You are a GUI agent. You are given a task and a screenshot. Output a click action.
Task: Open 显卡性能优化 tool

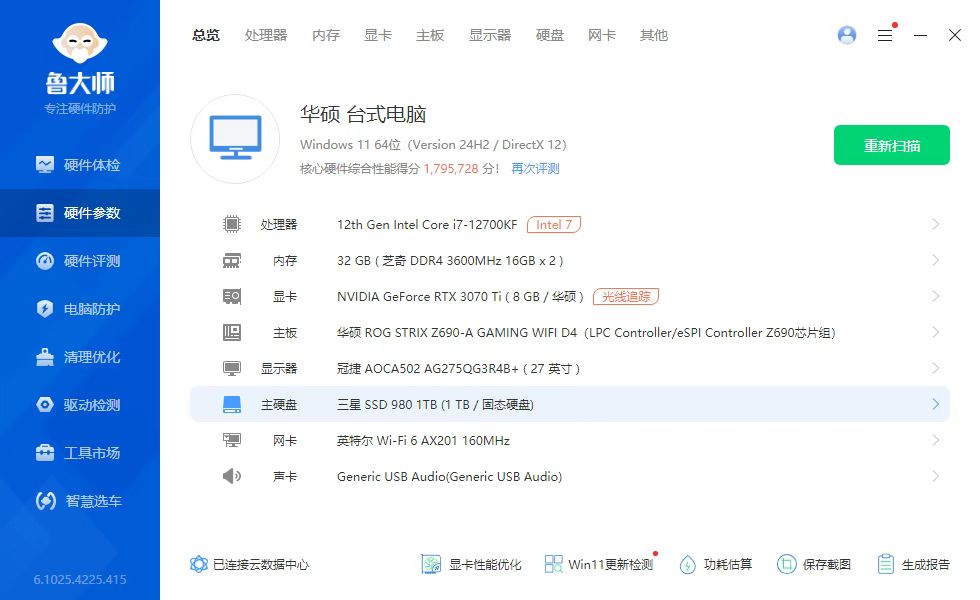[x=471, y=564]
